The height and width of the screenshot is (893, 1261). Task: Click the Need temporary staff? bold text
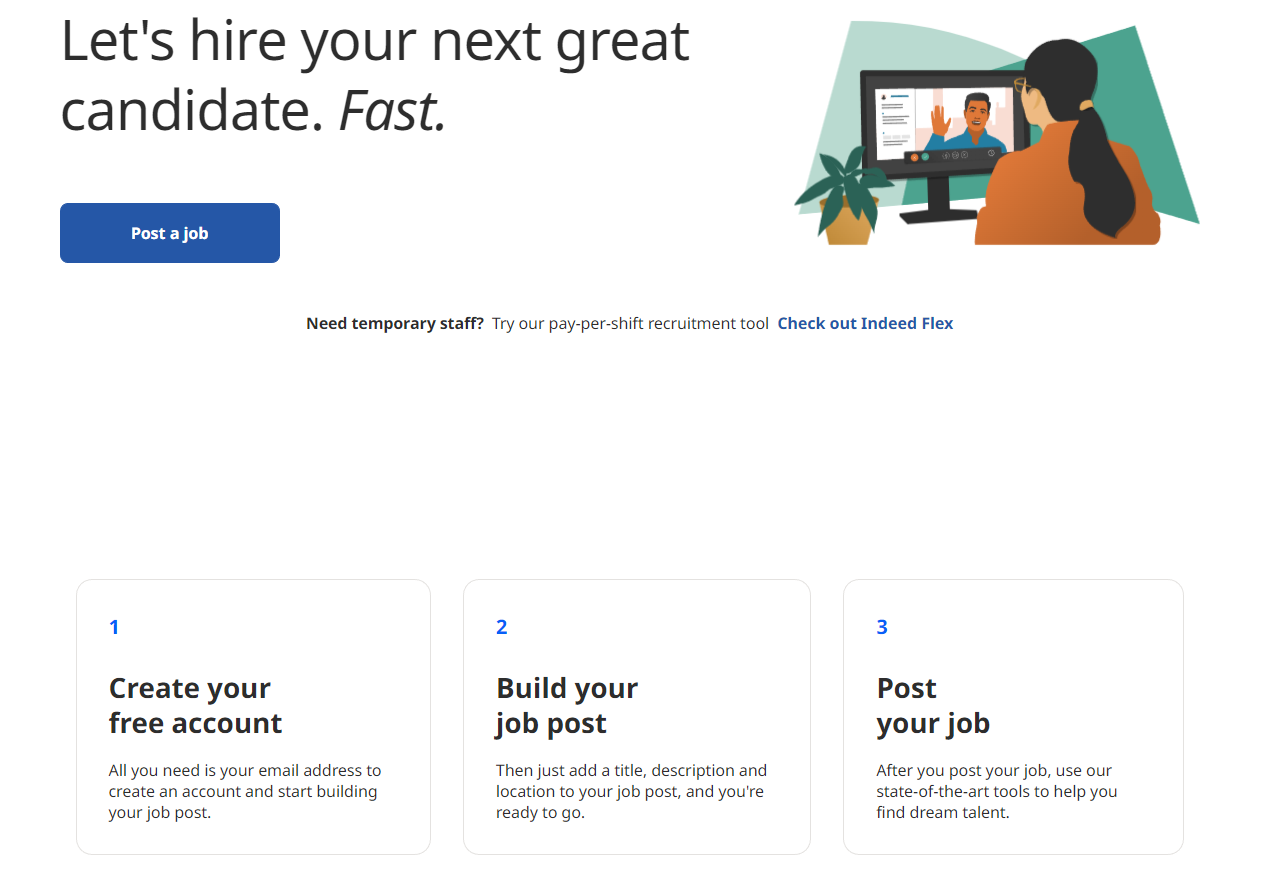pyautogui.click(x=395, y=323)
